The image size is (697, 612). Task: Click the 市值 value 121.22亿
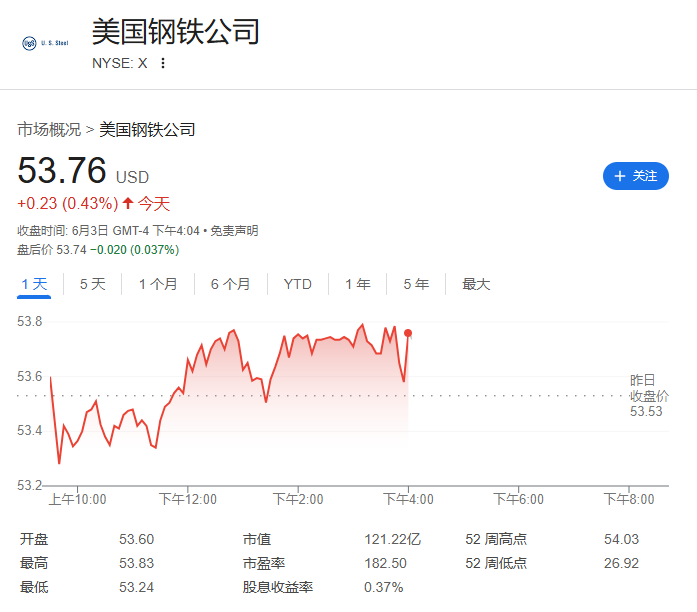(x=393, y=539)
